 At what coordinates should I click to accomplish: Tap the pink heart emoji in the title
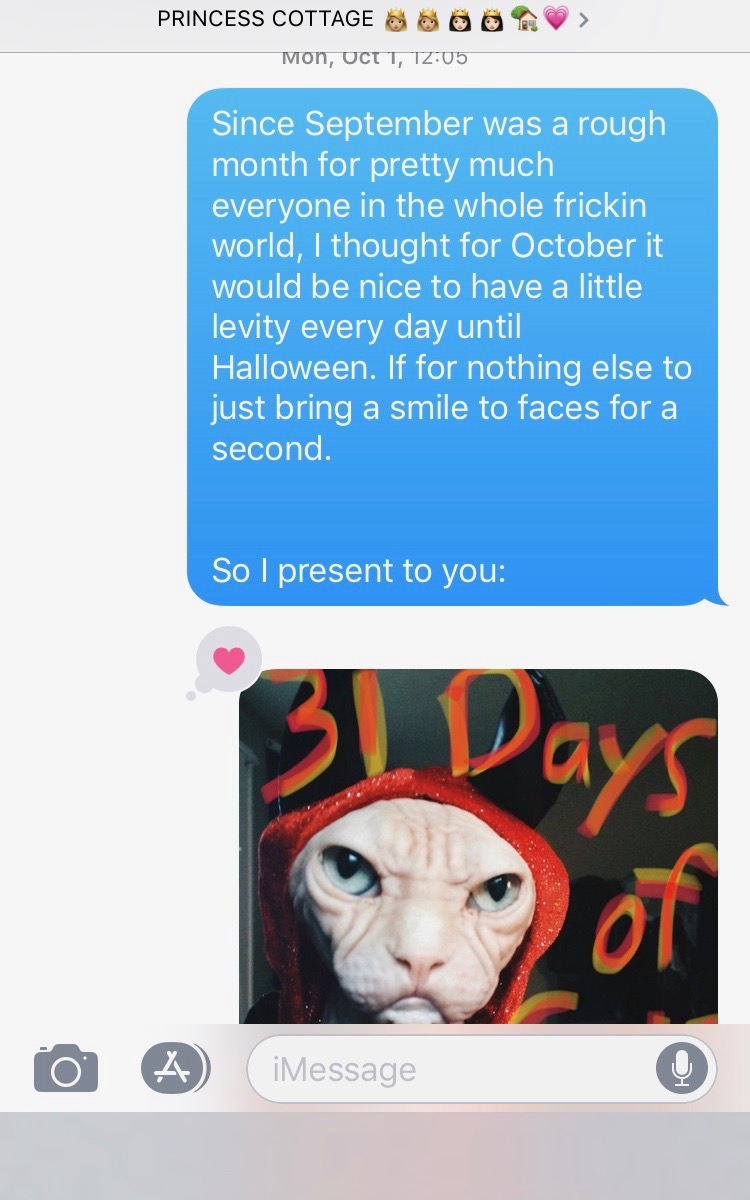(556, 19)
